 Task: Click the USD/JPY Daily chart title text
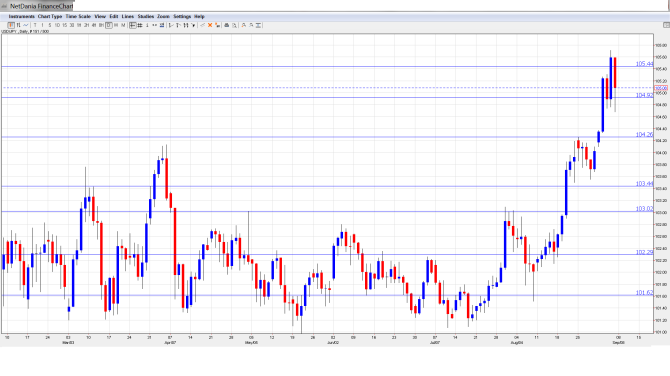25,32
